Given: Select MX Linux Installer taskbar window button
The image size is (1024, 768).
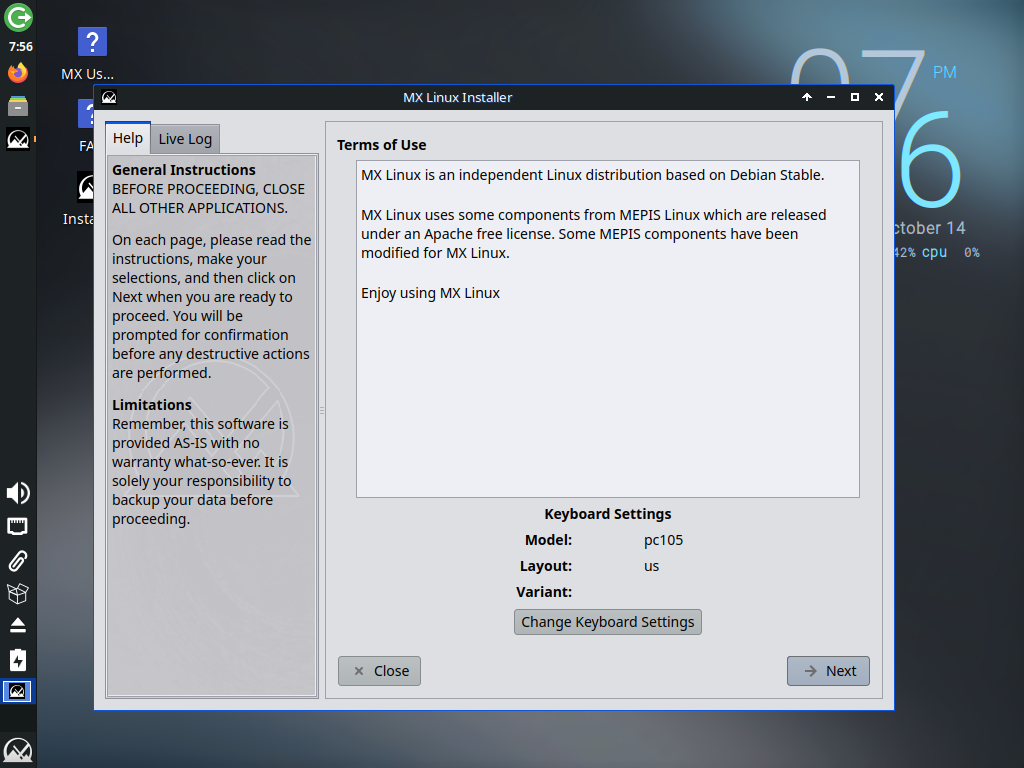Looking at the screenshot, I should point(17,691).
